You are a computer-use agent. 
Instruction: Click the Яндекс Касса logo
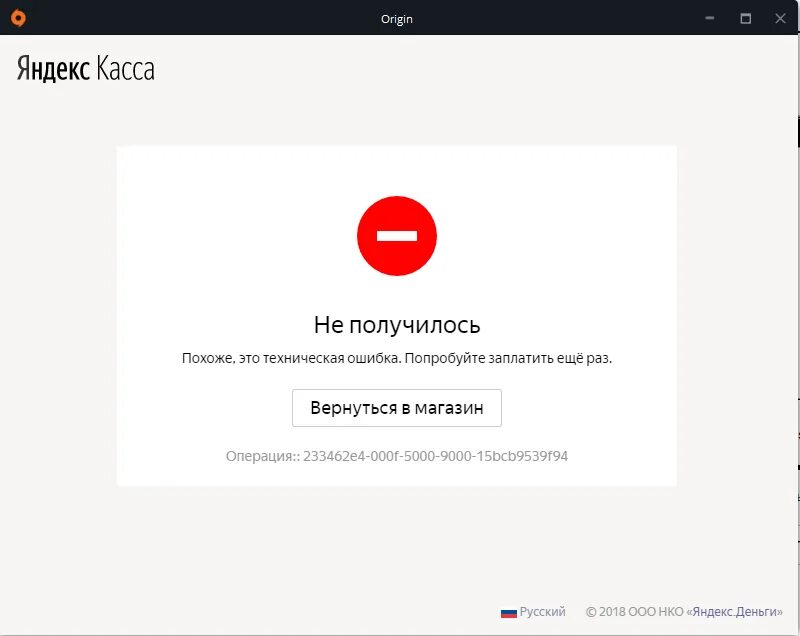coord(86,69)
